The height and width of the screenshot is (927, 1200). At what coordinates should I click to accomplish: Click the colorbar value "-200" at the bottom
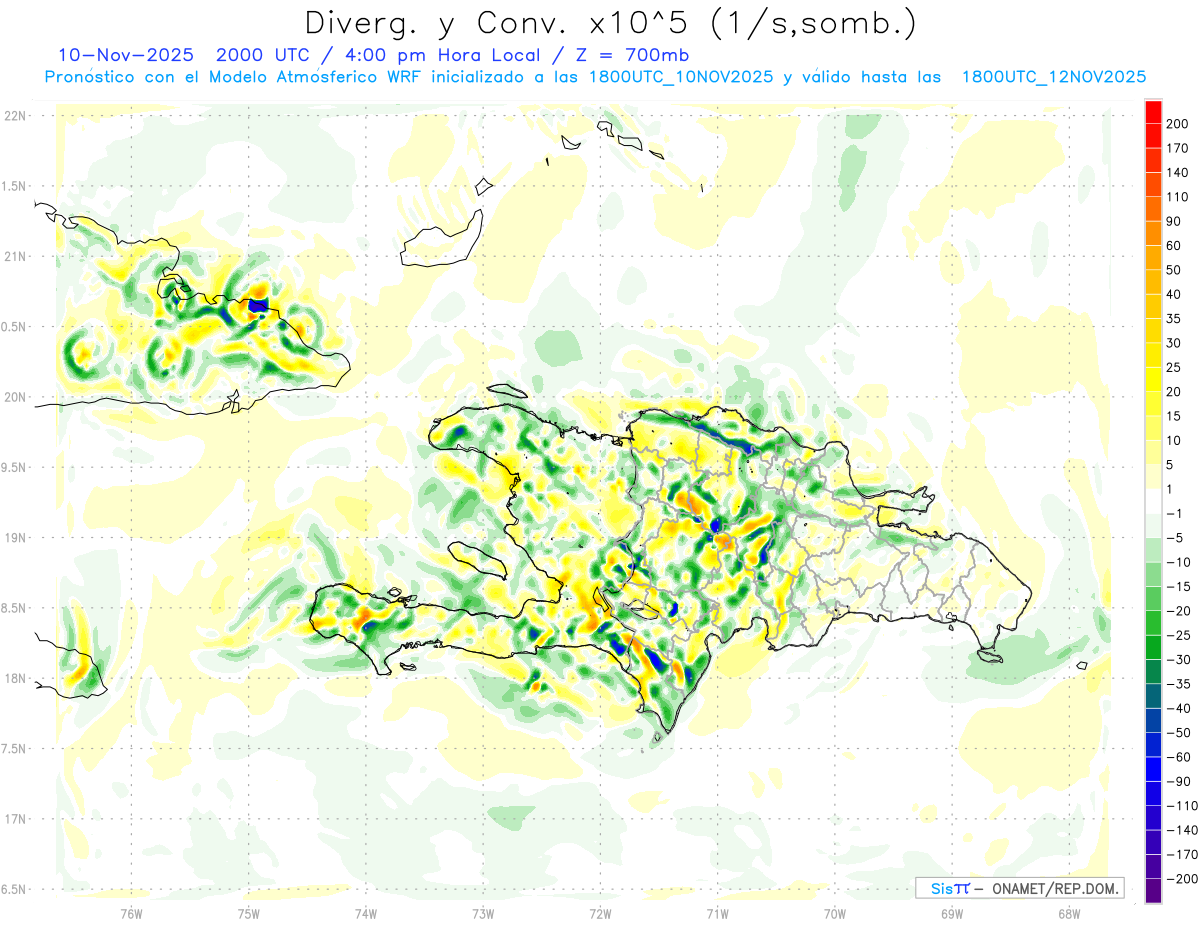[x=1183, y=879]
